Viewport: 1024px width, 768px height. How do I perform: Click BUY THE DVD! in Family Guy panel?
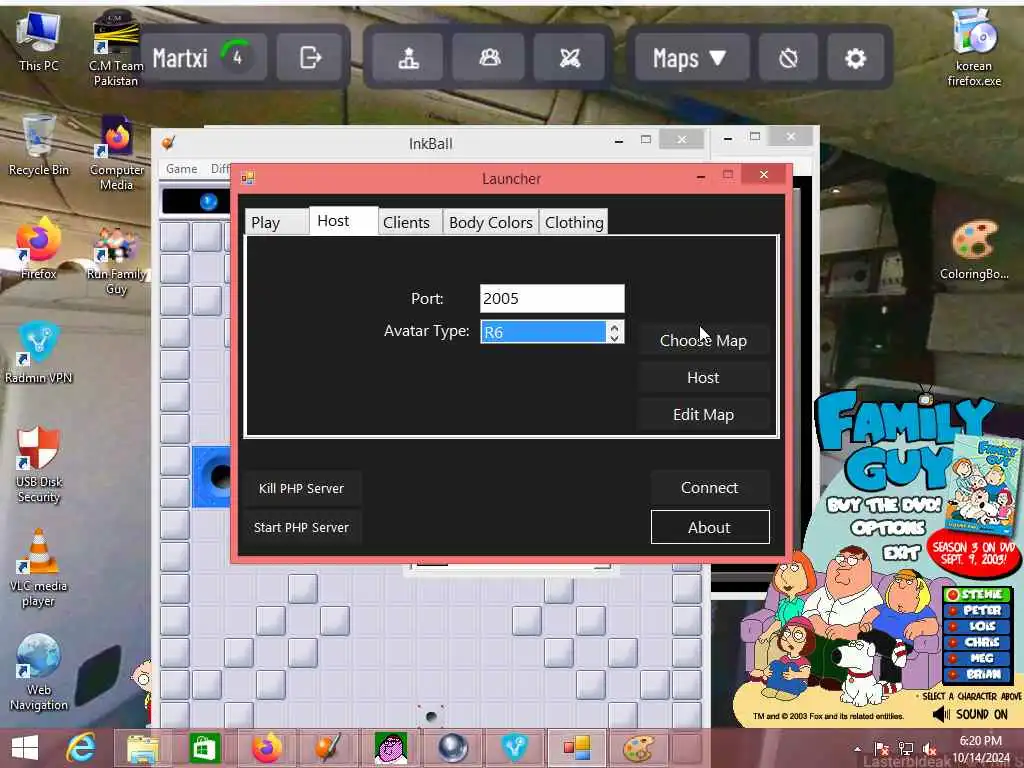click(884, 505)
